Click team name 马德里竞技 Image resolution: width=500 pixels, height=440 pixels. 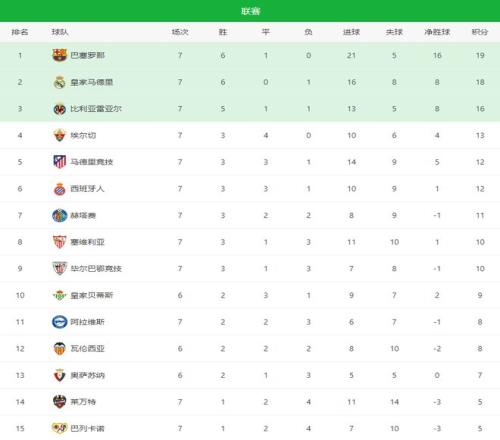pos(92,162)
